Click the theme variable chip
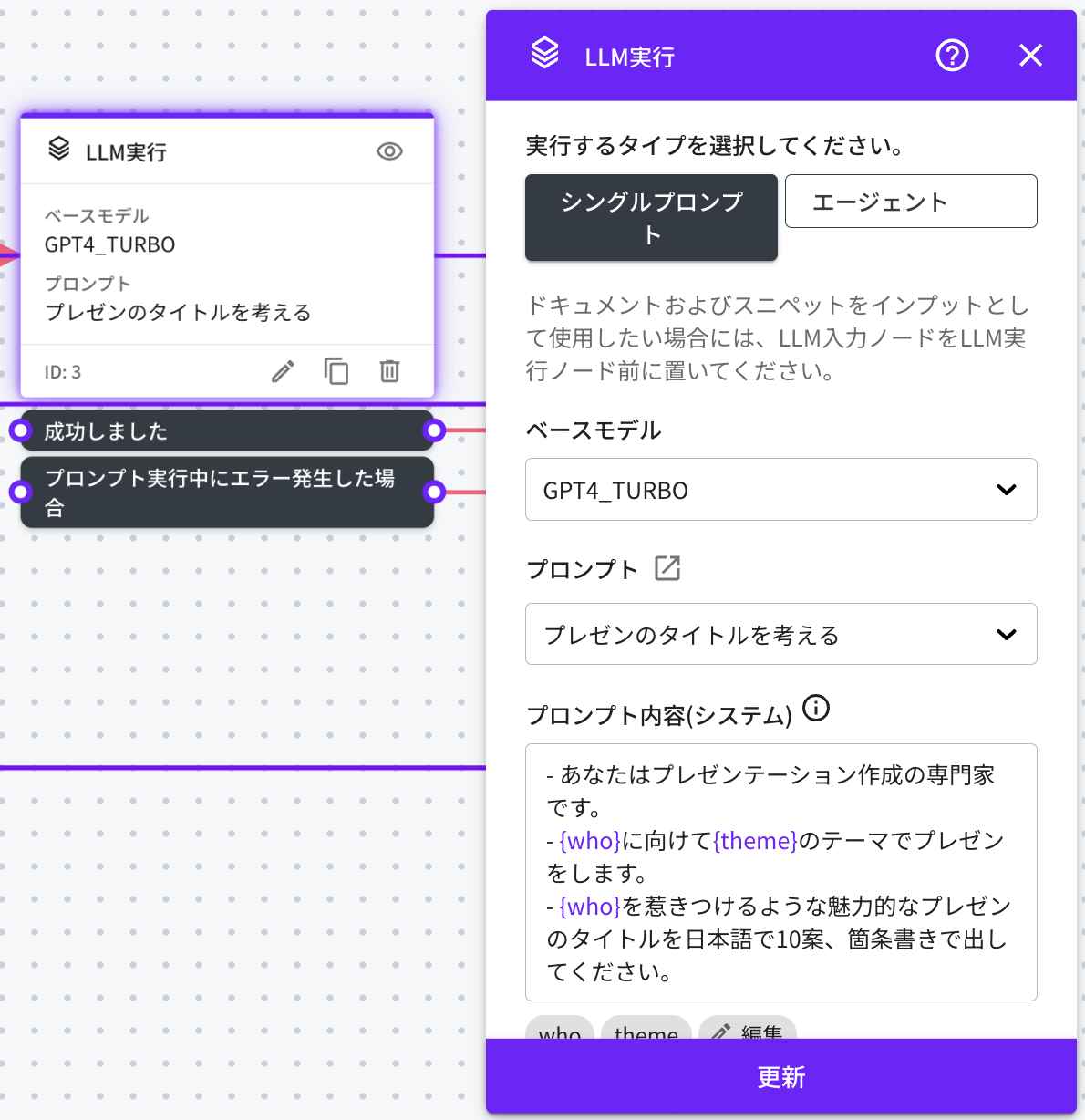 [646, 1030]
